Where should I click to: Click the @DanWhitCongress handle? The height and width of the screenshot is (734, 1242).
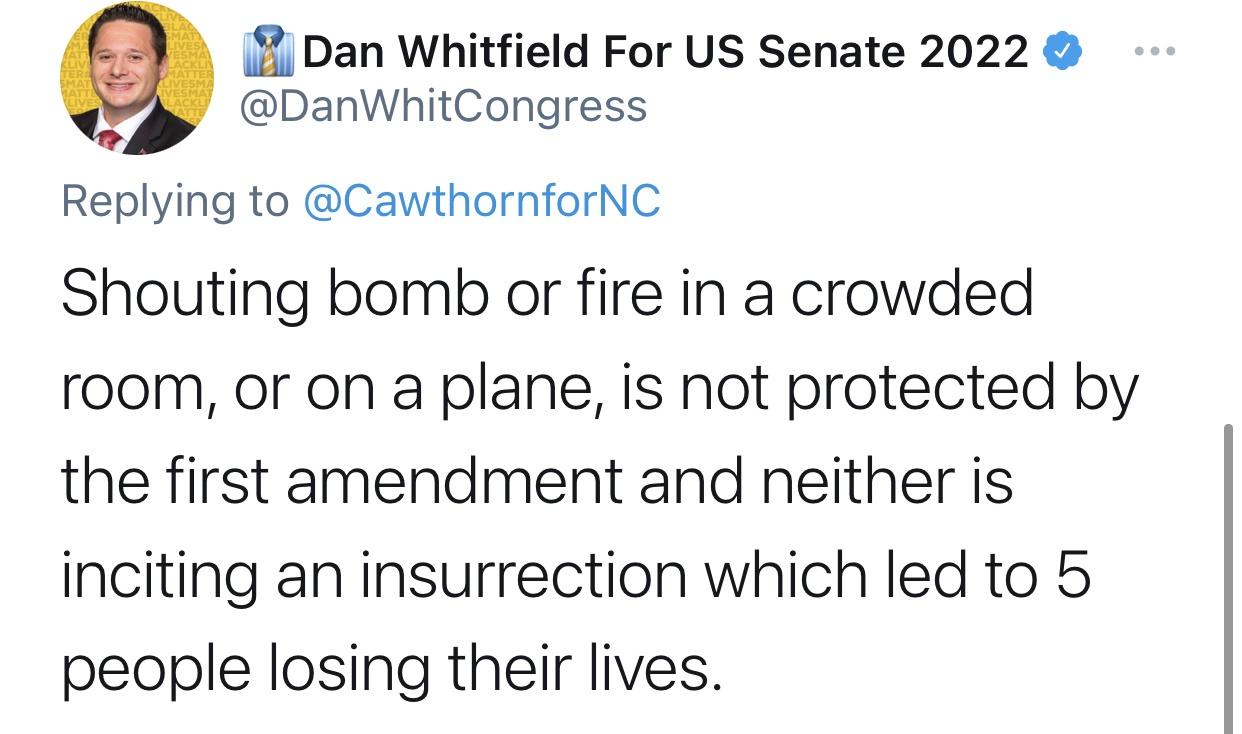click(x=442, y=106)
